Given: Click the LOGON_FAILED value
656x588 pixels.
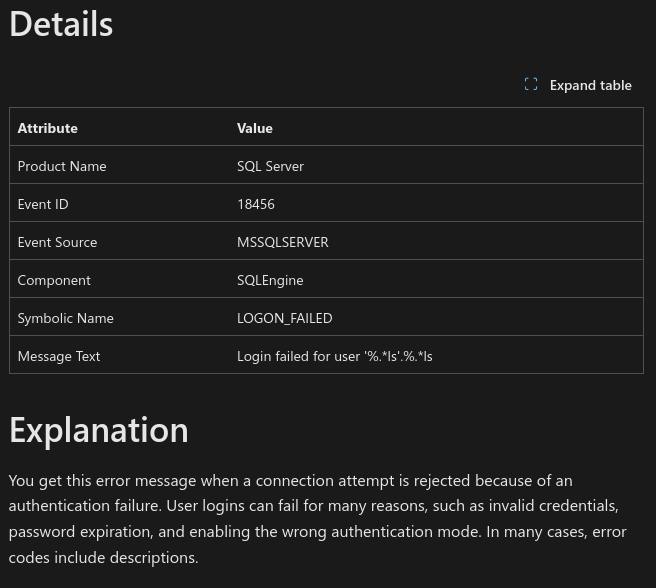Looking at the screenshot, I should pos(284,318).
